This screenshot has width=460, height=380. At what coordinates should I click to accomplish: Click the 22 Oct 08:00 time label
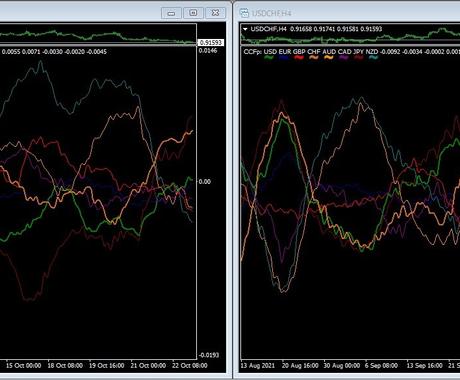point(190,366)
